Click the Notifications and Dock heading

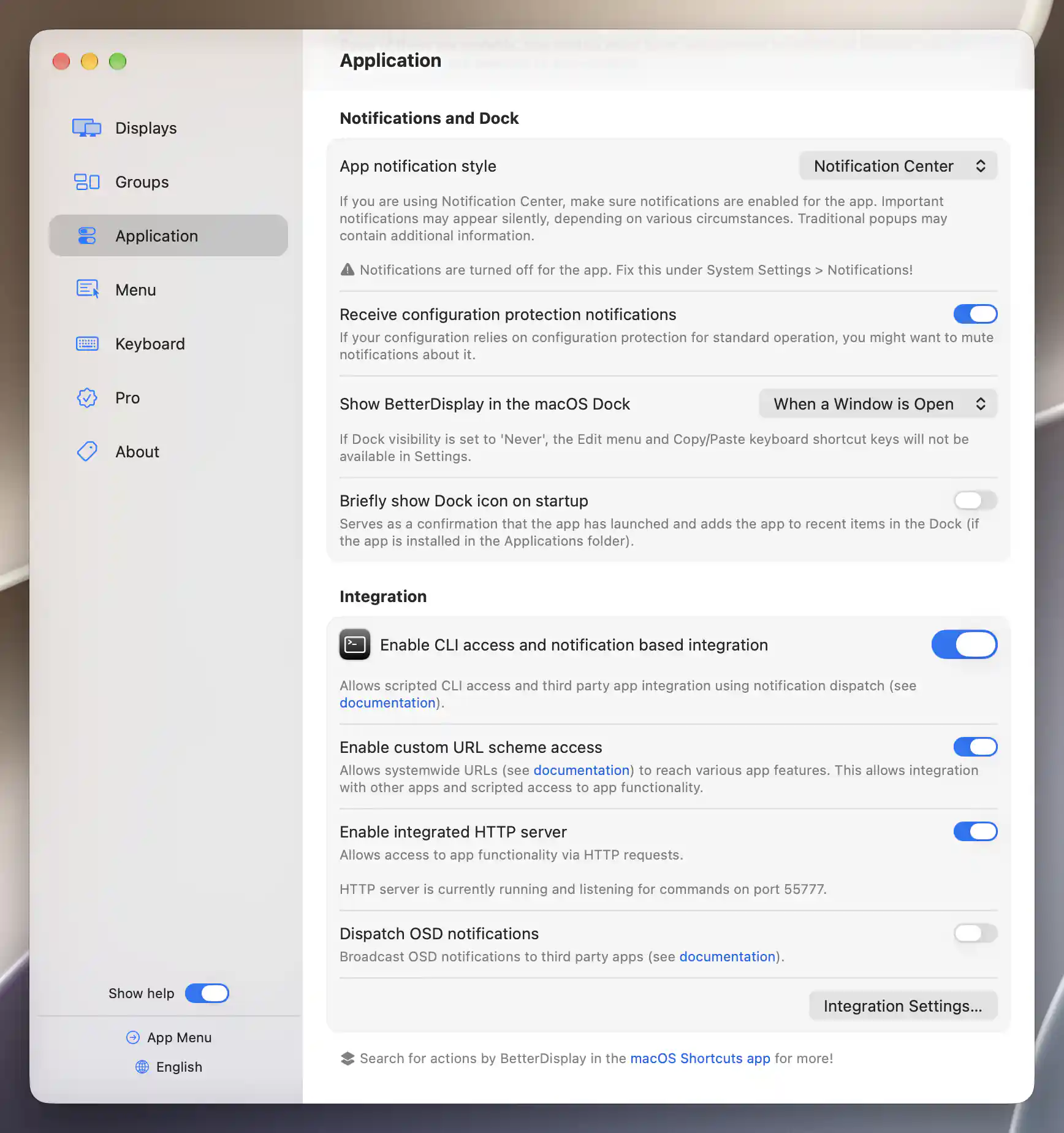click(429, 118)
